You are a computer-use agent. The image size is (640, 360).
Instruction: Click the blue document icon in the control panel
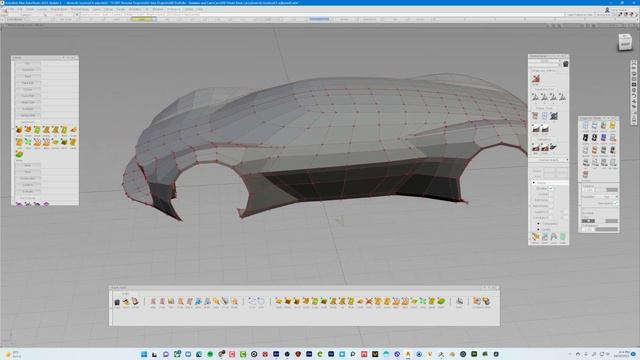click(544, 116)
